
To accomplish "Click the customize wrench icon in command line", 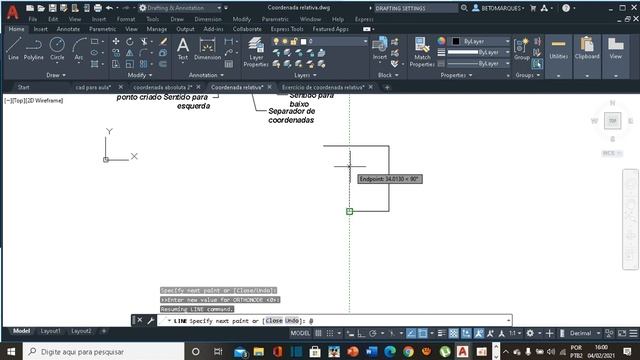I will [151, 320].
